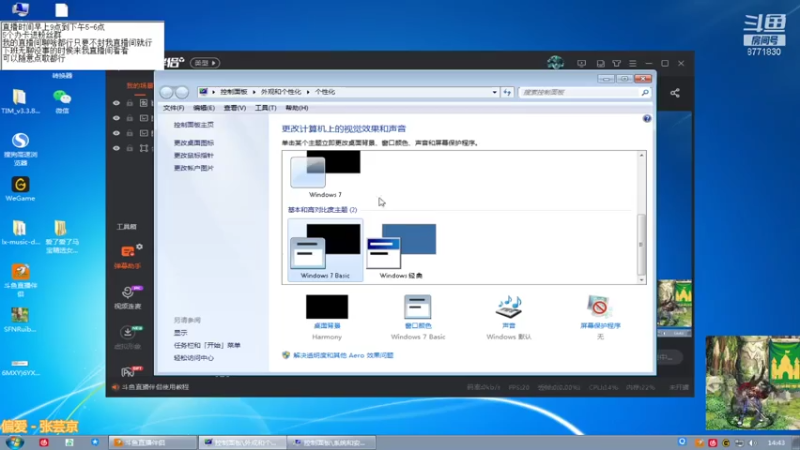
Task: Toggle eye visibility of first Douyu scene source
Action: tap(116, 103)
